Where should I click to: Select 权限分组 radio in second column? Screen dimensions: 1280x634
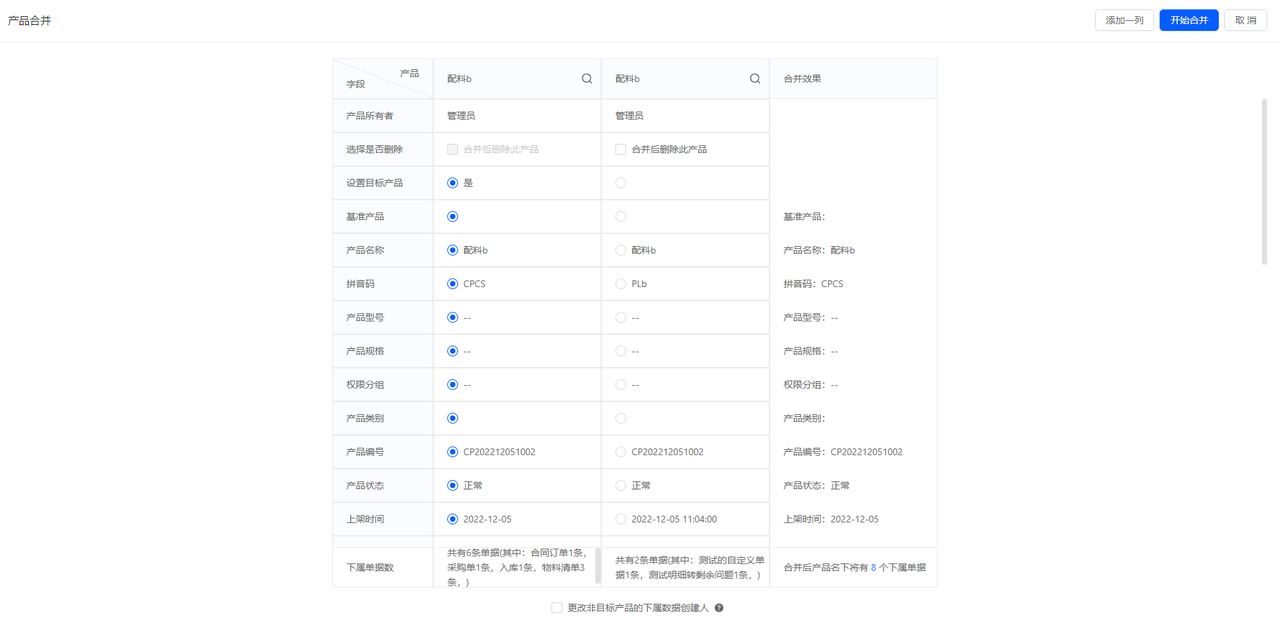pos(621,385)
